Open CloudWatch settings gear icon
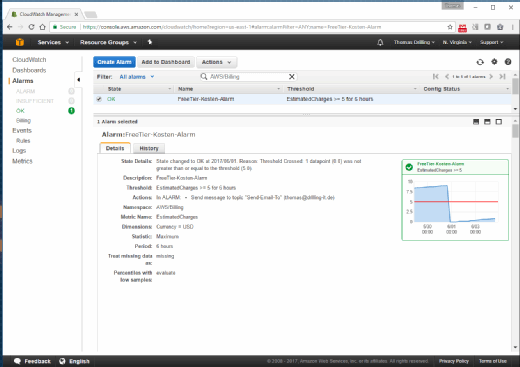This screenshot has height=367, width=520. [x=494, y=62]
